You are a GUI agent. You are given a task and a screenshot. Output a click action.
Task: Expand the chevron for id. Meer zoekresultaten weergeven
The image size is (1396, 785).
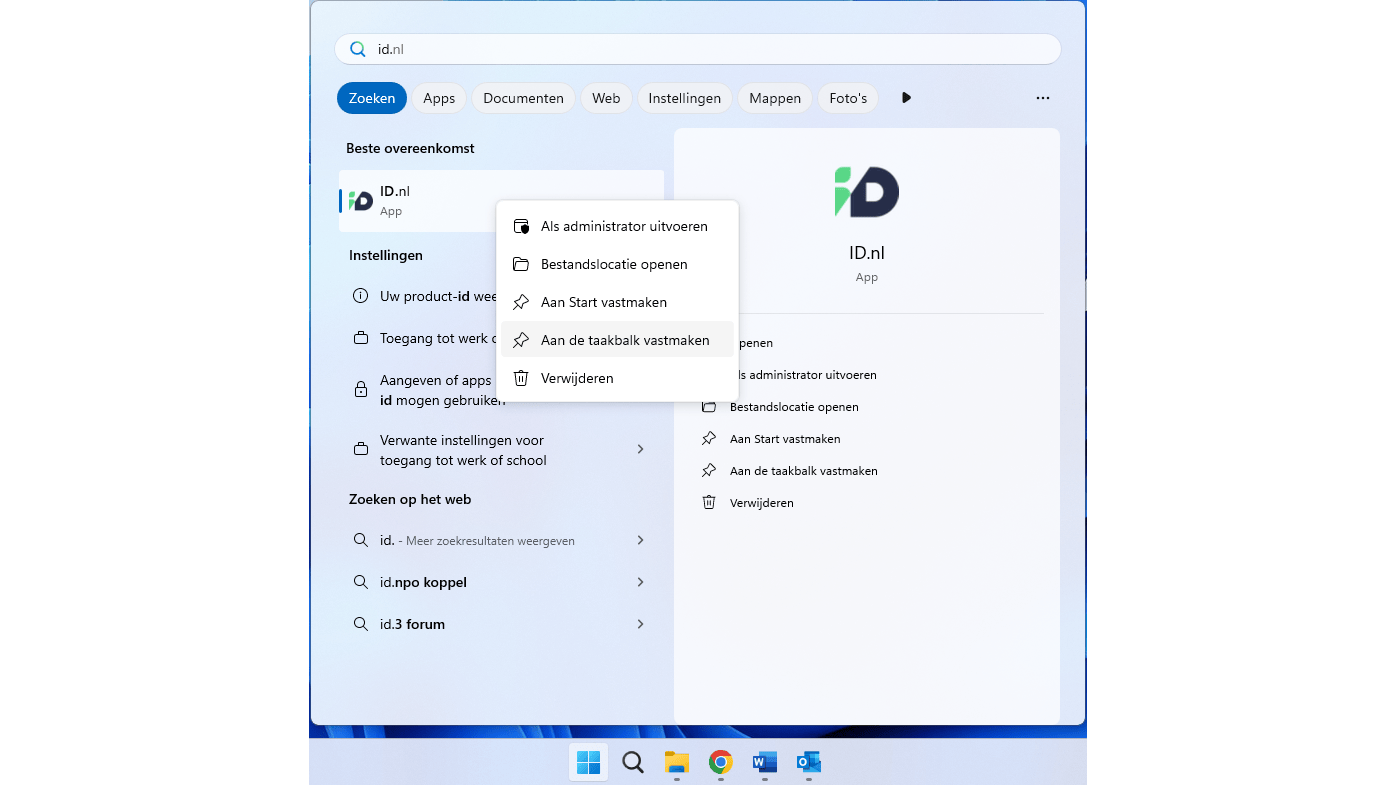pos(641,540)
